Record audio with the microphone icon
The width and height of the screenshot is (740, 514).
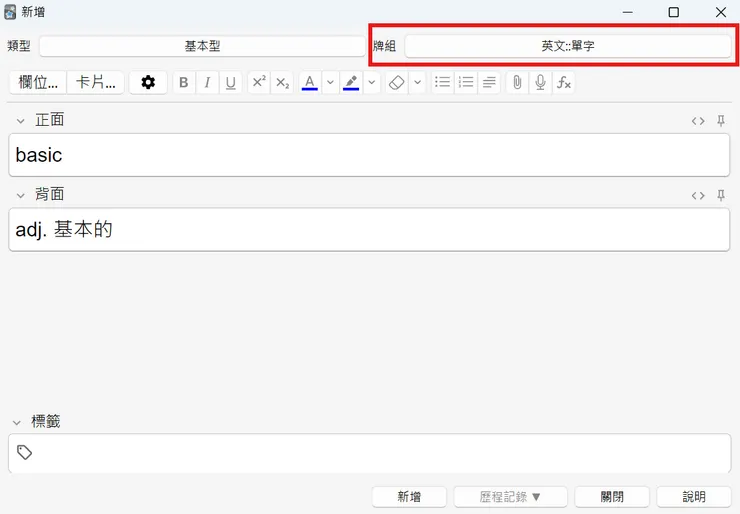point(540,83)
